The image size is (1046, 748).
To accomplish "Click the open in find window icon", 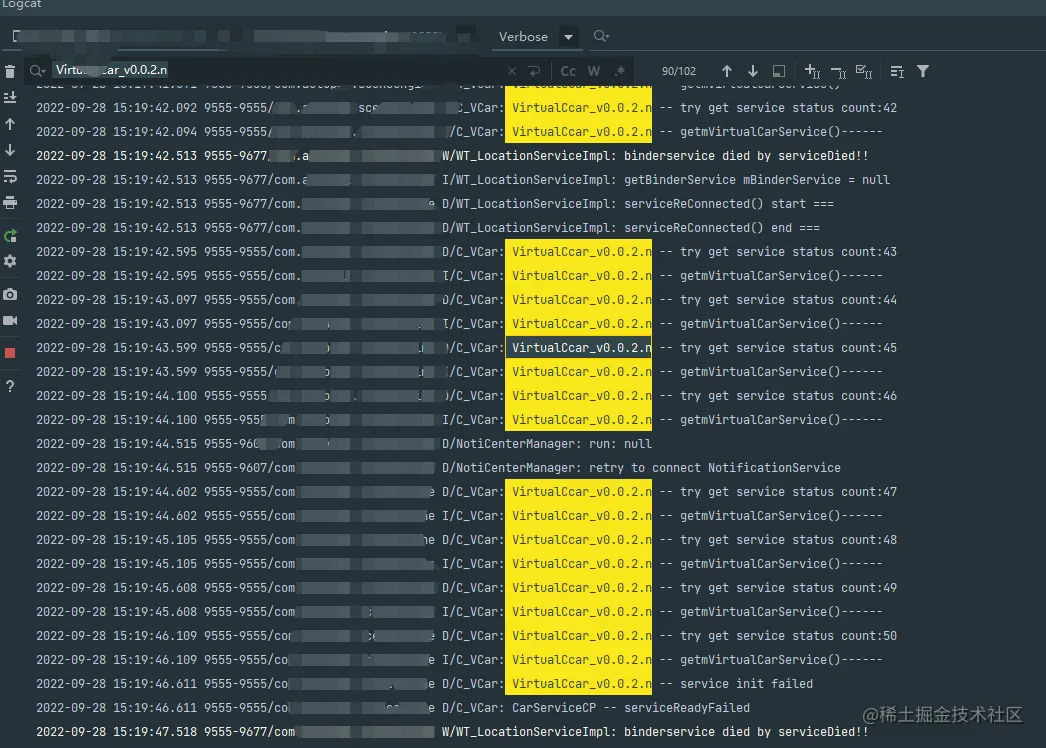I will [897, 71].
